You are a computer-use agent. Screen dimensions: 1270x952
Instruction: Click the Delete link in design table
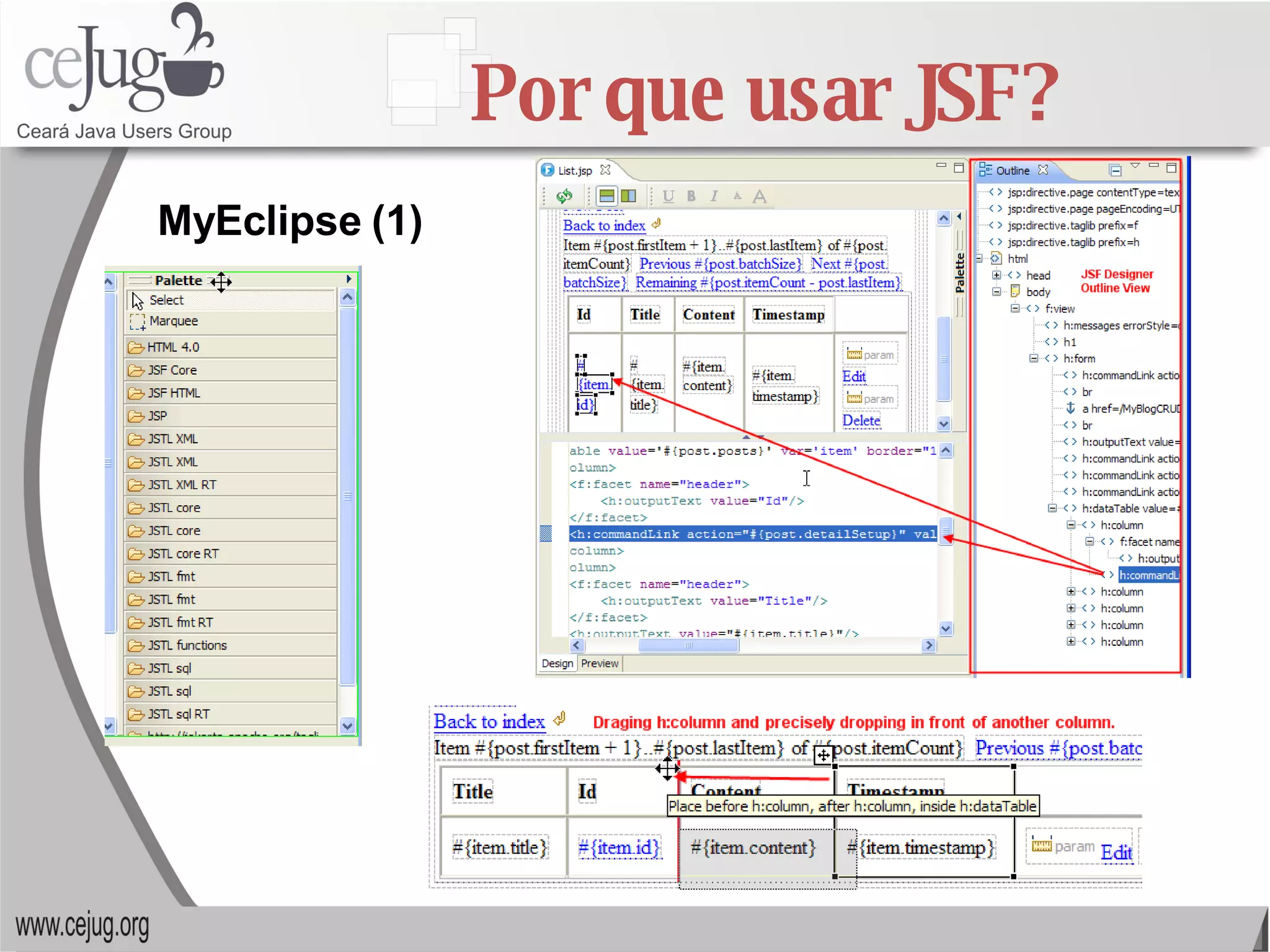[x=861, y=421]
